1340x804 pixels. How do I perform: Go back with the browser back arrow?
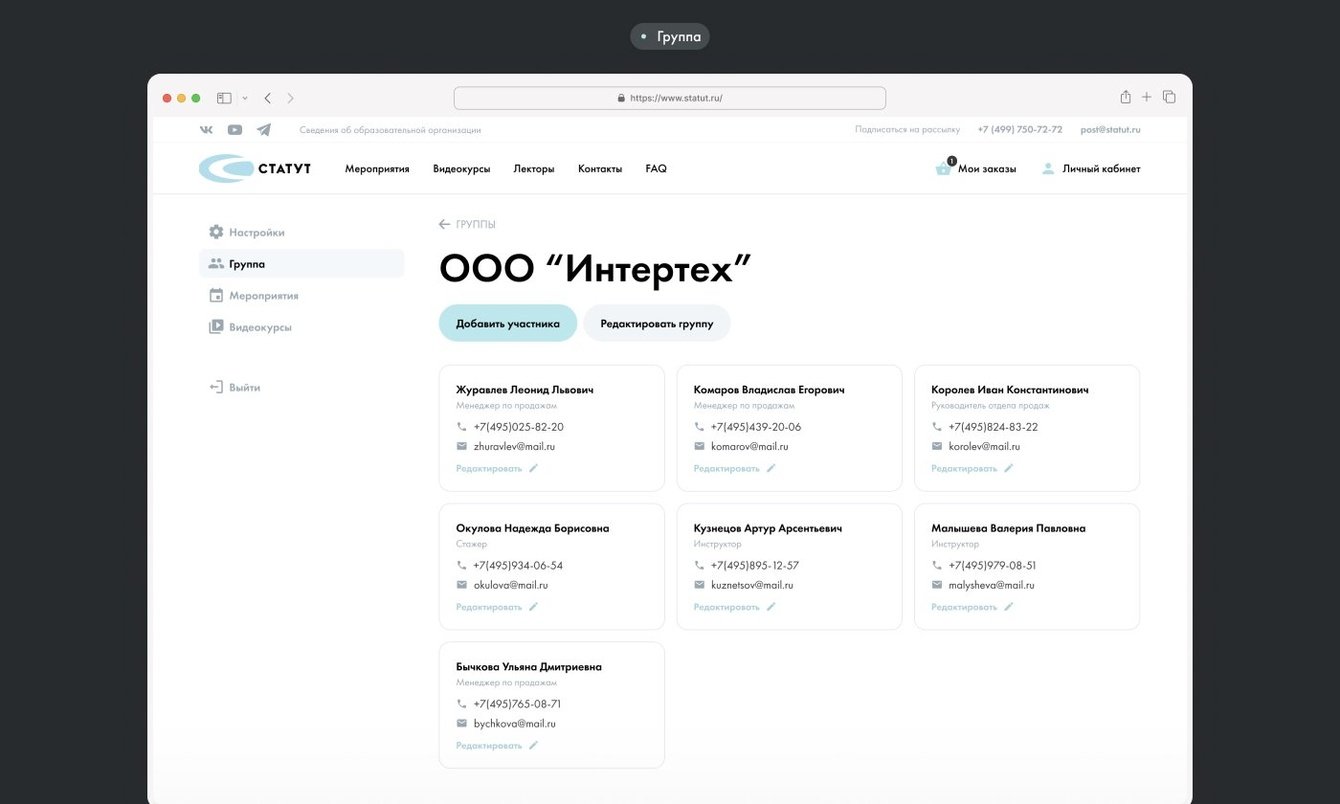click(268, 98)
